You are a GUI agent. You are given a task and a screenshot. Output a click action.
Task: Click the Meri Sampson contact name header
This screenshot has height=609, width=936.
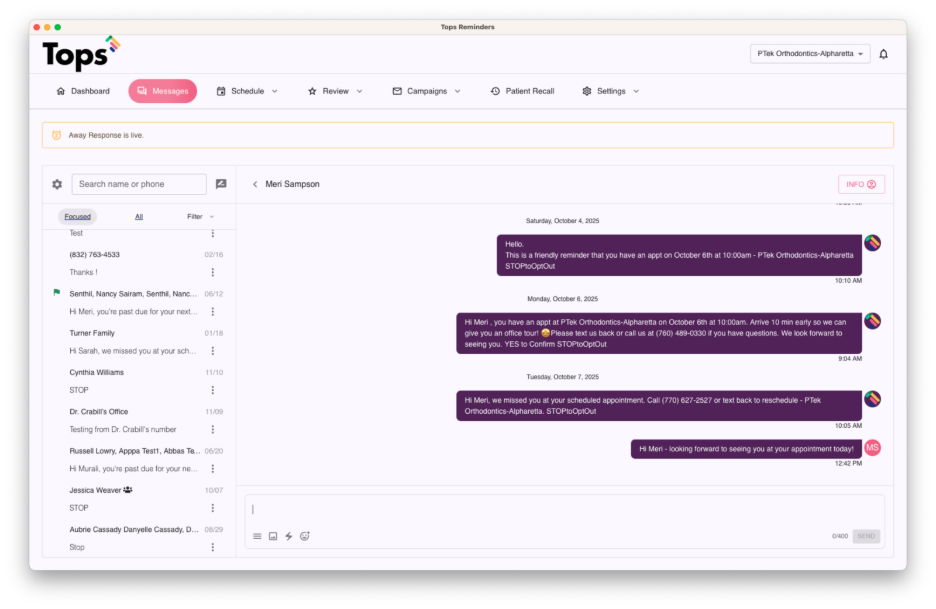coord(292,184)
